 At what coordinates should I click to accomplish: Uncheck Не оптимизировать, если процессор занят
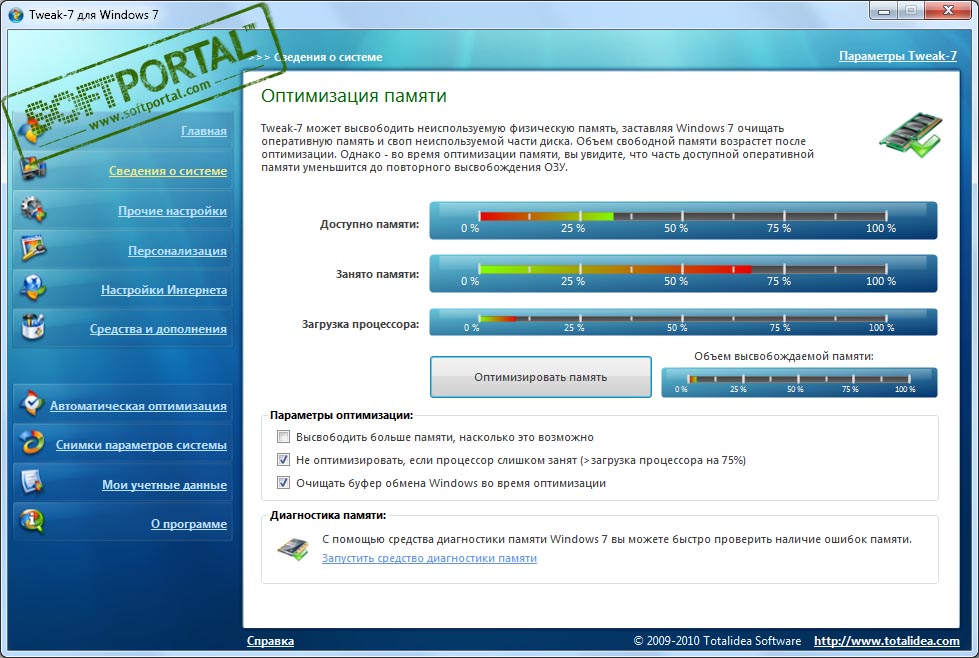[x=283, y=460]
